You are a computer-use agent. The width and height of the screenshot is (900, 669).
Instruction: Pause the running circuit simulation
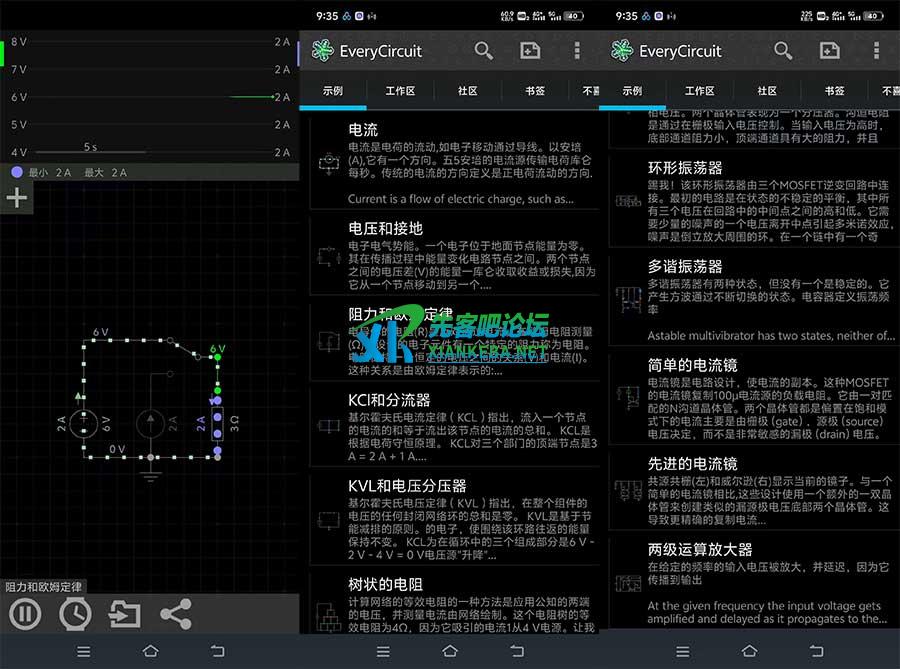tap(25, 613)
